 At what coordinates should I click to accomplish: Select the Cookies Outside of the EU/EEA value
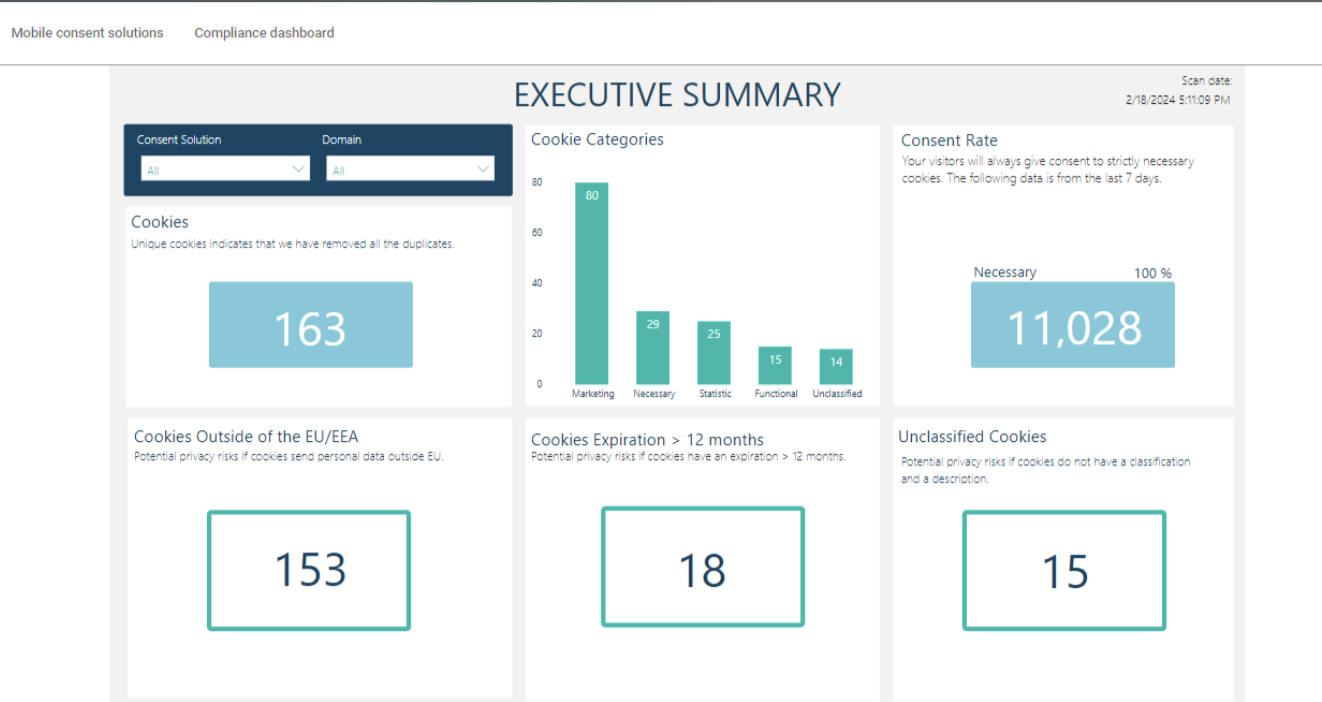(x=308, y=569)
